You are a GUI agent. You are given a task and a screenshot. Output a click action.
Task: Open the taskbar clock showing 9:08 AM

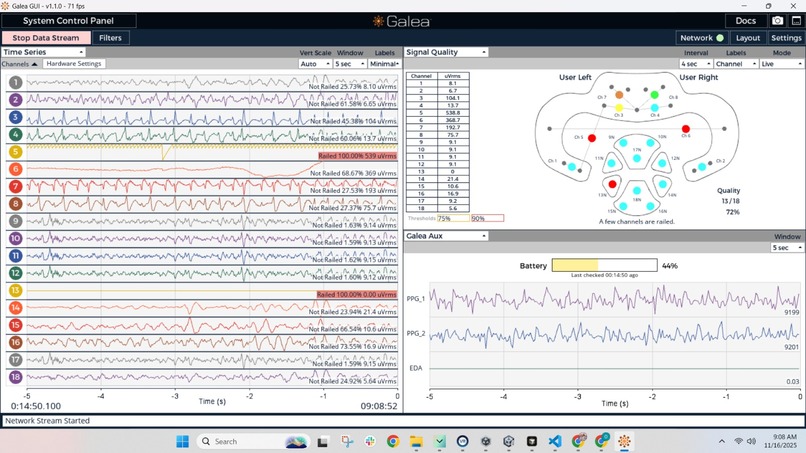point(780,441)
